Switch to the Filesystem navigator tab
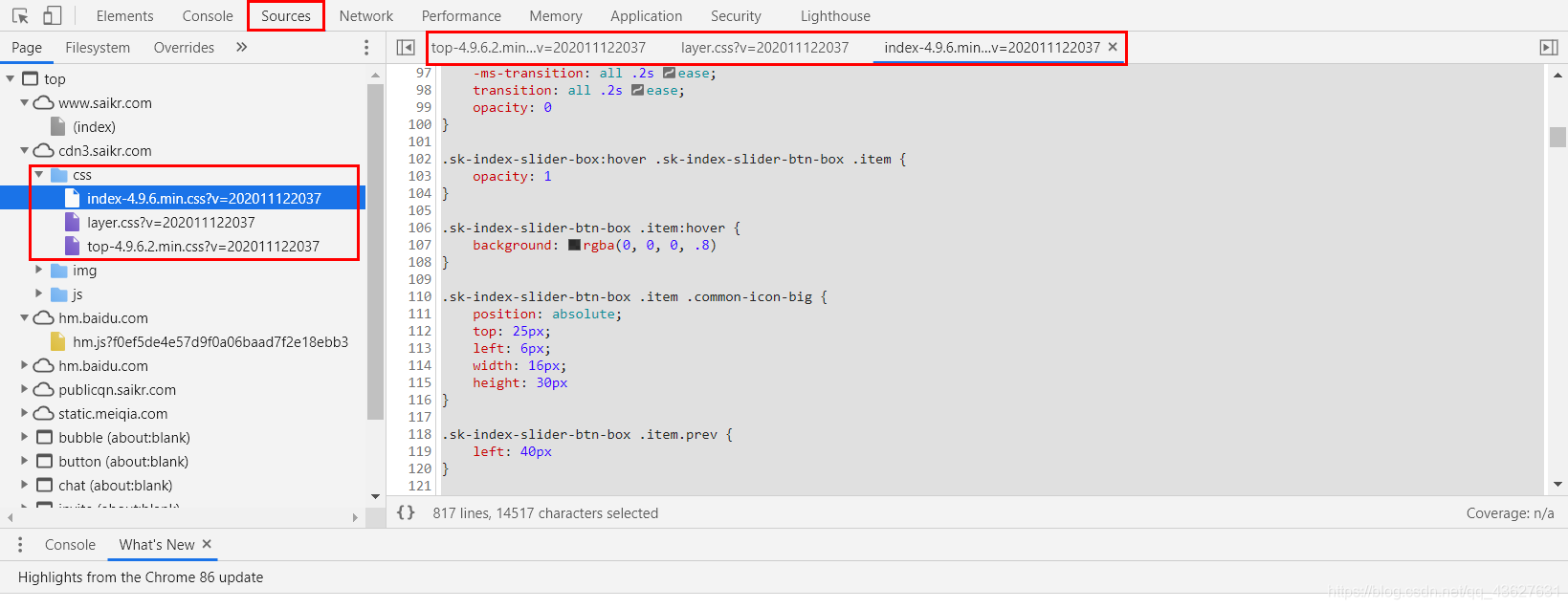Screen dimensions: 1568x609 (x=98, y=48)
